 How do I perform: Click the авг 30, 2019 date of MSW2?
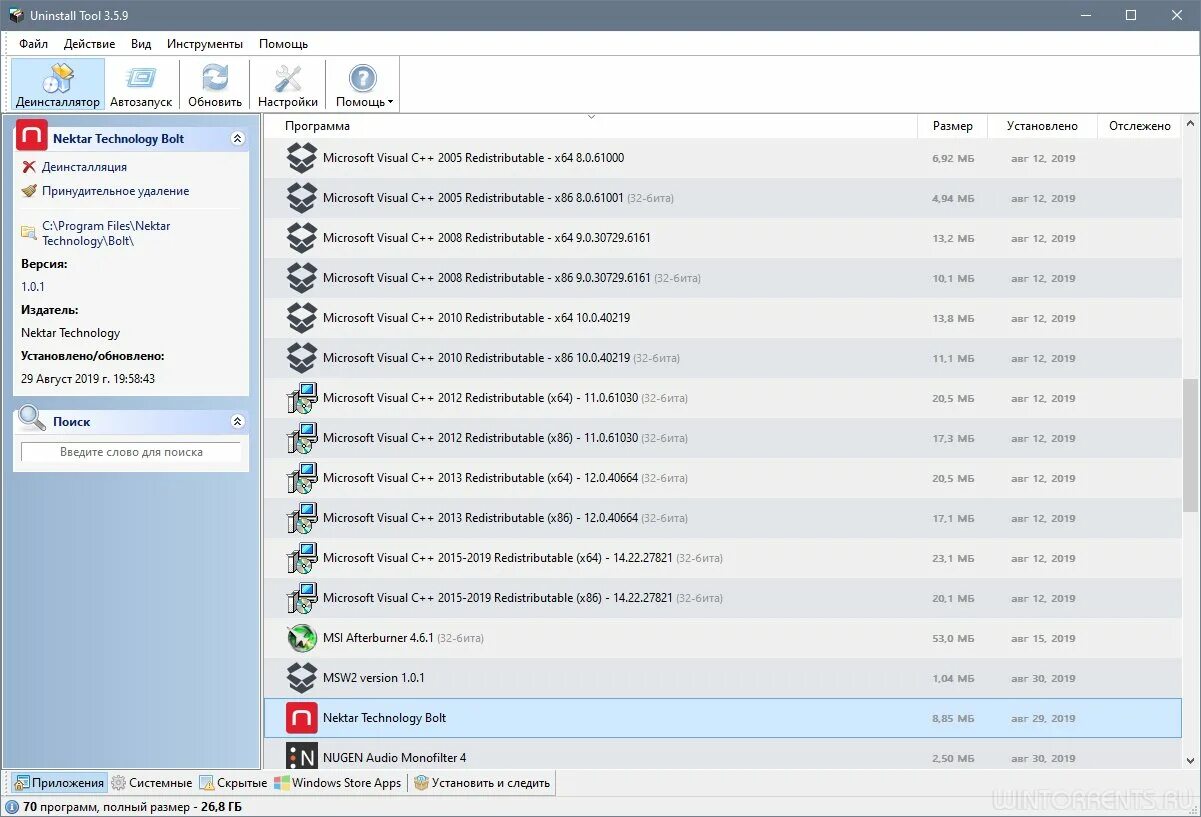point(1043,678)
